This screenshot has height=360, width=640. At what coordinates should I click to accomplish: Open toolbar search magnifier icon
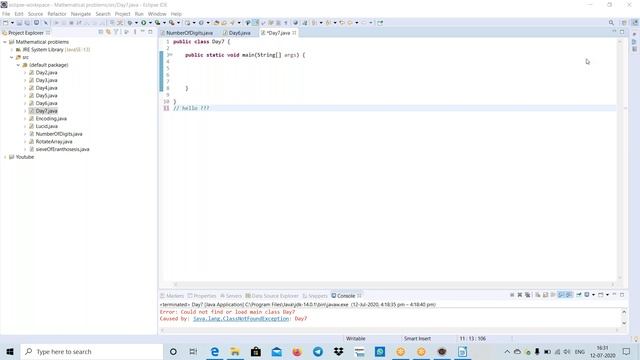click(611, 23)
